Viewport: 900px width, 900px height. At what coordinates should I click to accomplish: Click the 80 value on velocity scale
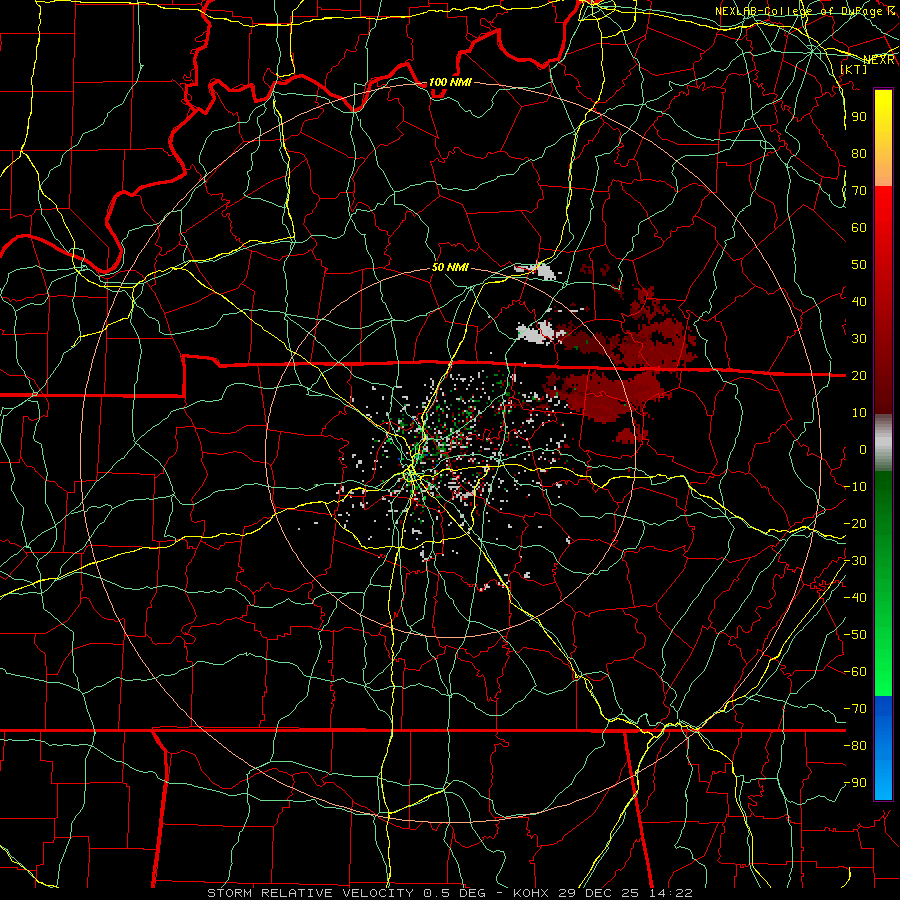(859, 153)
